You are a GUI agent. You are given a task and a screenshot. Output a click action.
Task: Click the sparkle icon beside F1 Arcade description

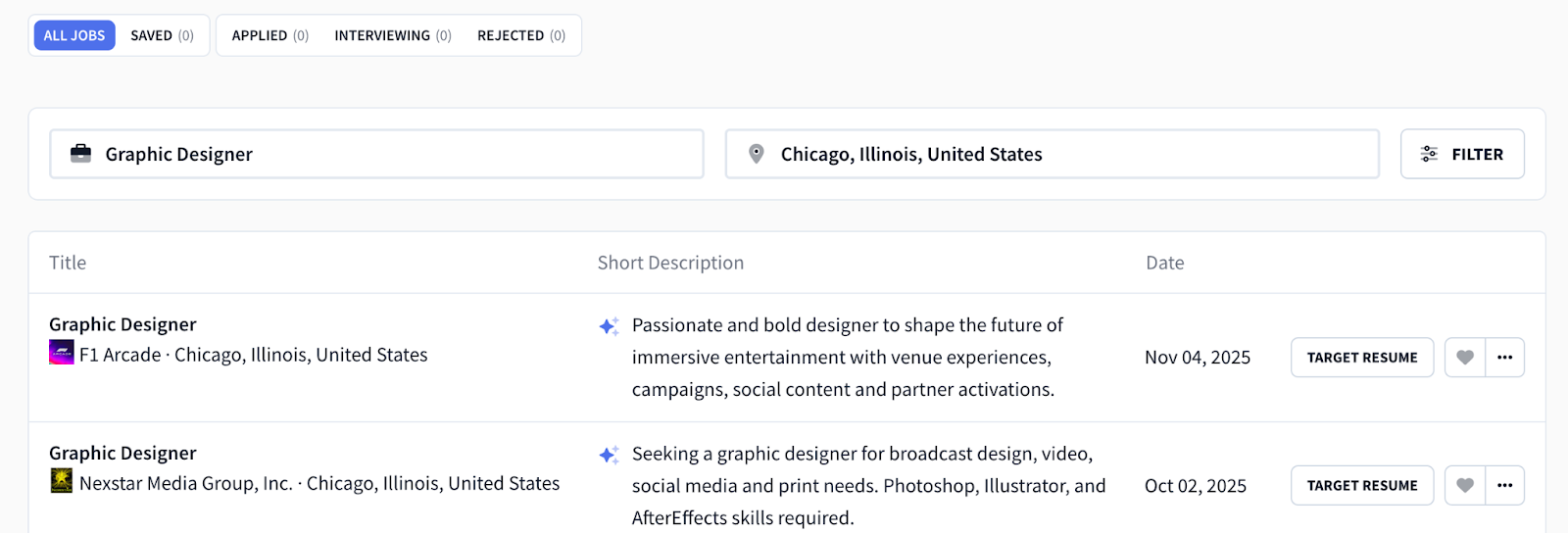(609, 326)
